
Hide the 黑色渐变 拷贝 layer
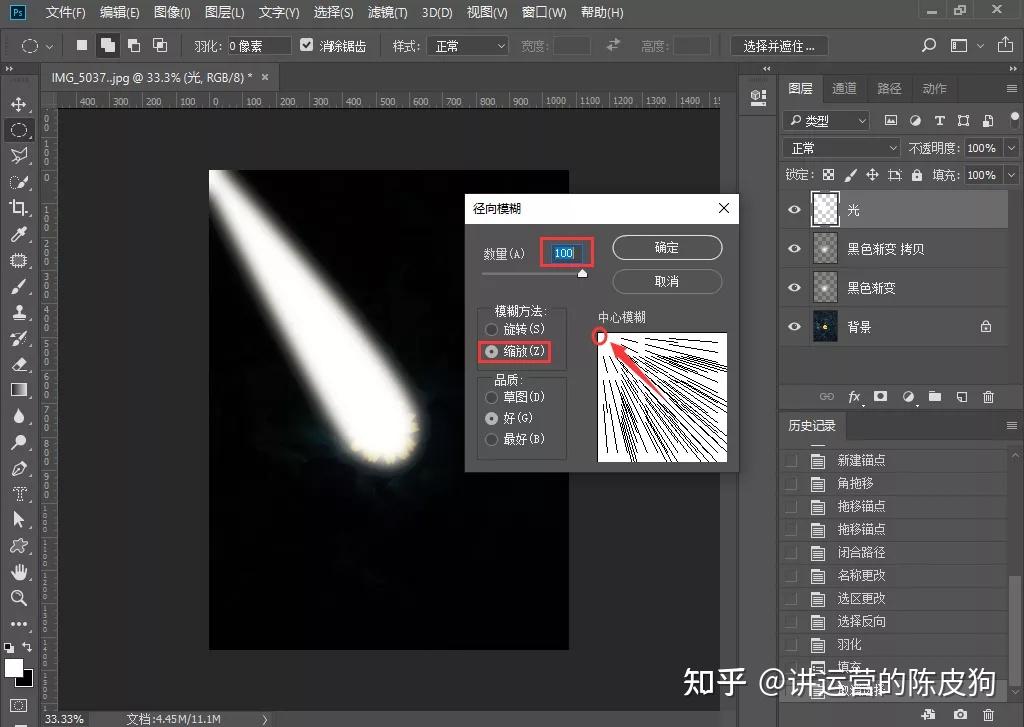pyautogui.click(x=794, y=248)
